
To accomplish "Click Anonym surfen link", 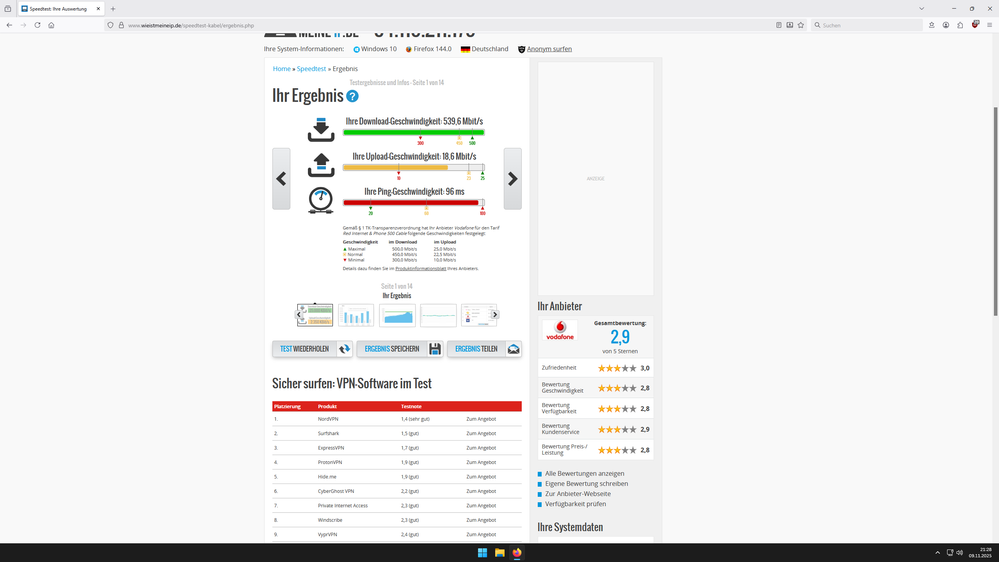I will click(x=549, y=49).
